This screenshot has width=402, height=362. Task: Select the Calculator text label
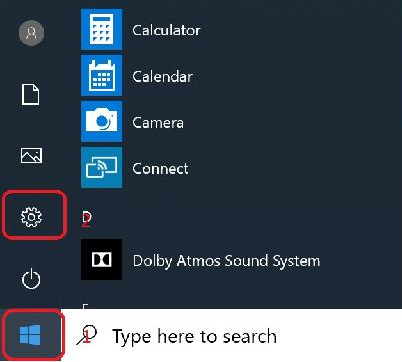tap(166, 30)
